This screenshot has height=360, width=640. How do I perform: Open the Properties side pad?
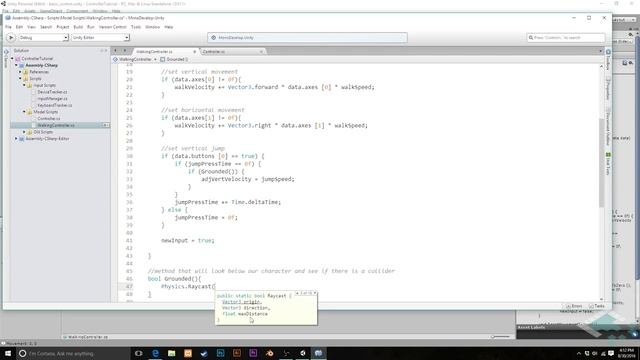click(608, 88)
